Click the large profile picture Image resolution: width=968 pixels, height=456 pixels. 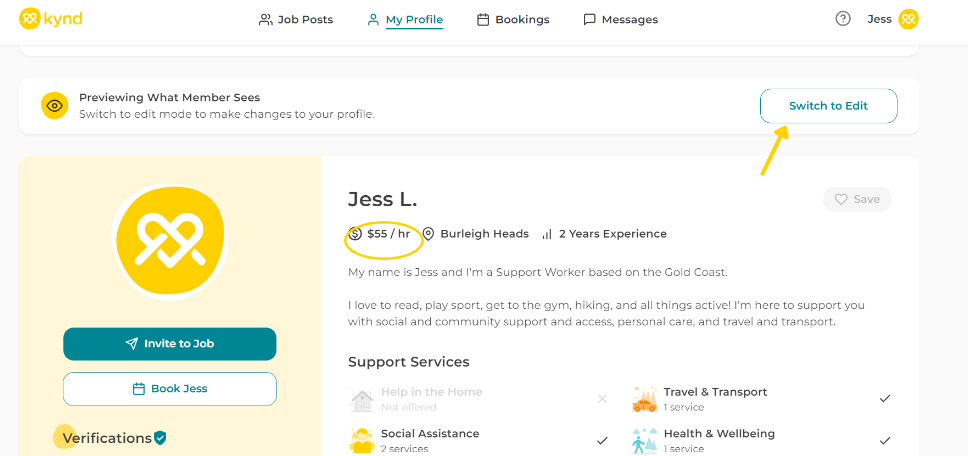170,242
